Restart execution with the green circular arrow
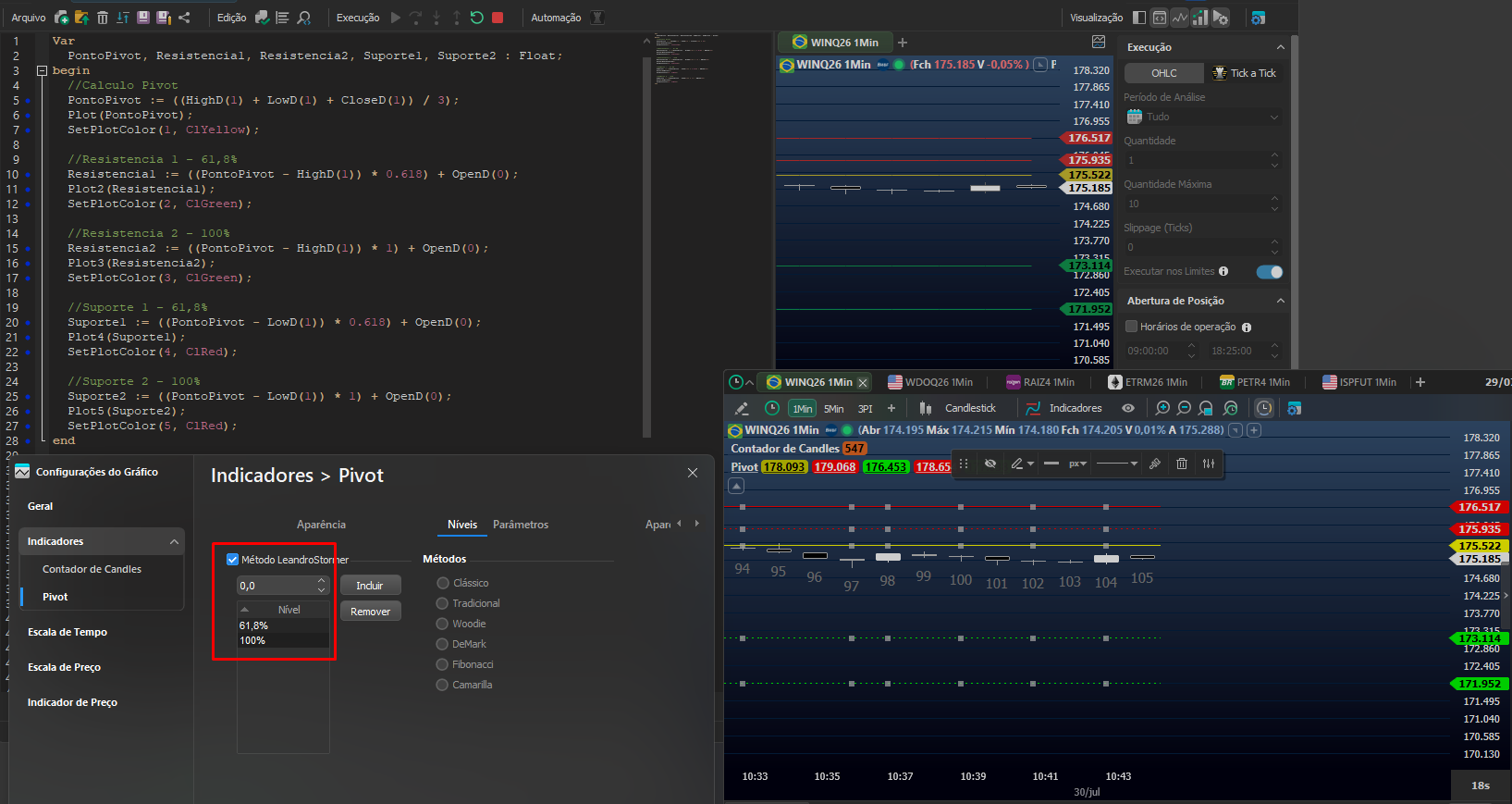 [476, 18]
